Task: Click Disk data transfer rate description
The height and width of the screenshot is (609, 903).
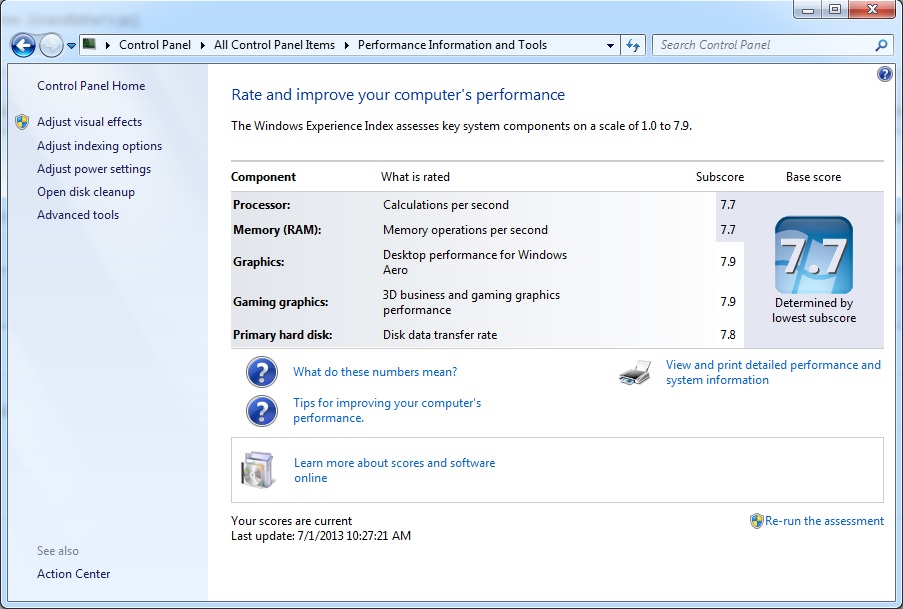Action: click(440, 335)
